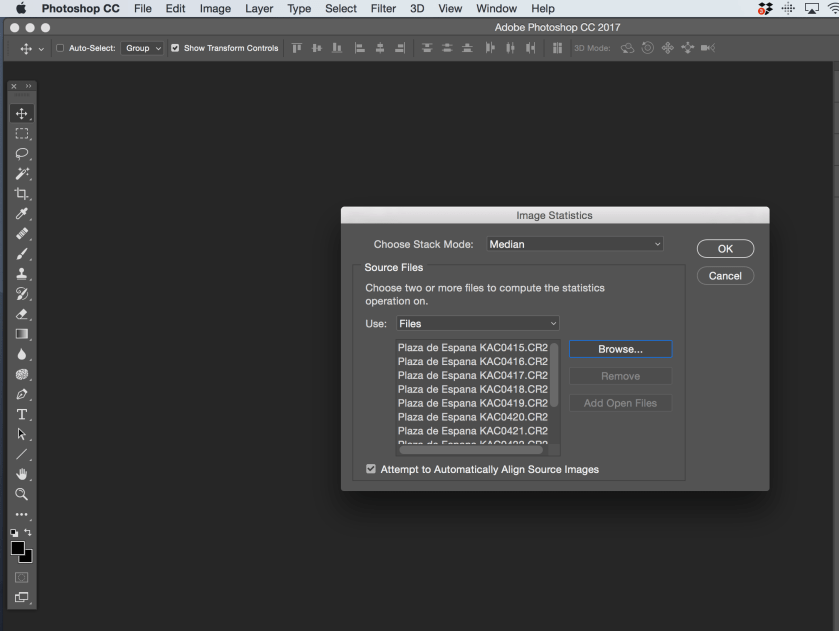The image size is (839, 631).
Task: Click OK in Image Statistics dialog
Action: (x=725, y=248)
